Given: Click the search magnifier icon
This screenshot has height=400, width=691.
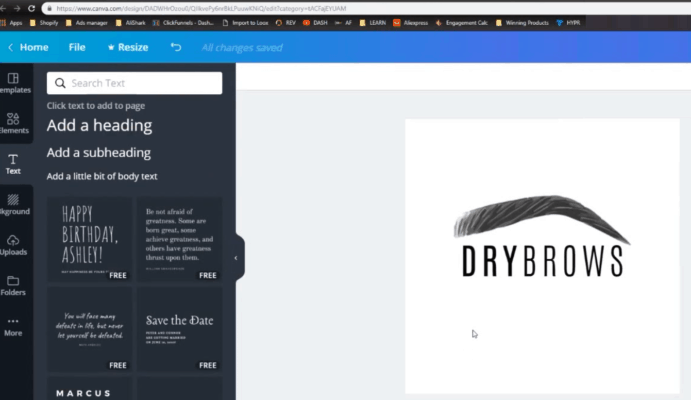Looking at the screenshot, I should coord(60,83).
